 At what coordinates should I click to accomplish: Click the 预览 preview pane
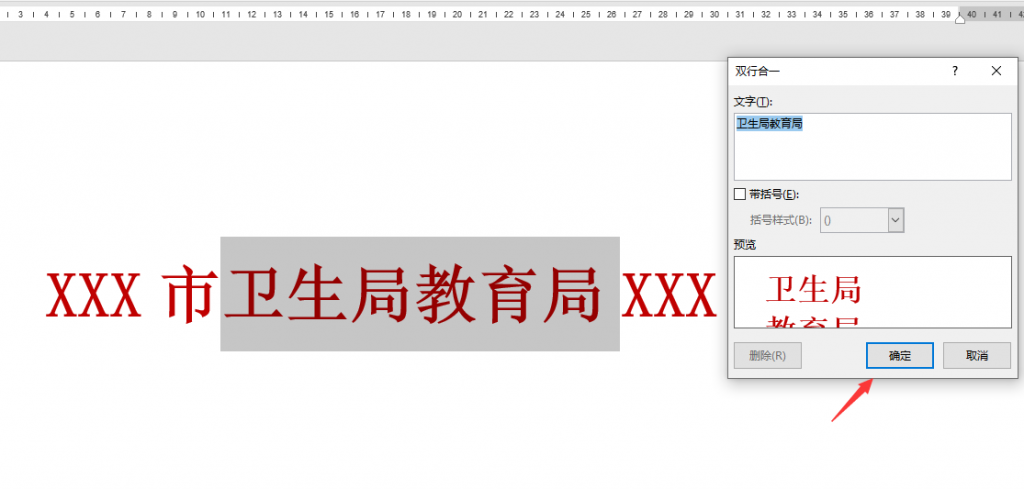pyautogui.click(x=872, y=292)
